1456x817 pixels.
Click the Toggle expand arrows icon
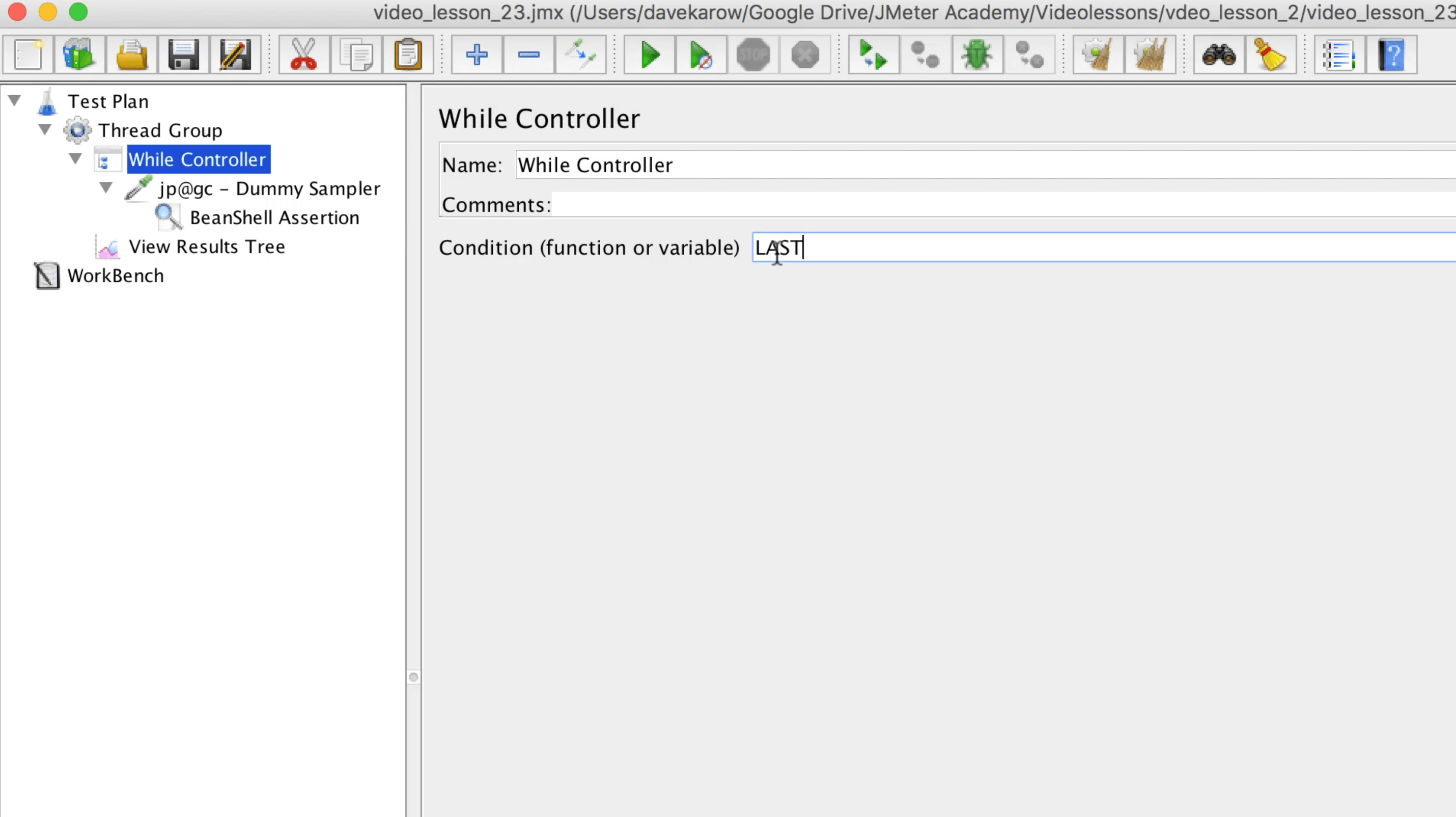point(580,55)
